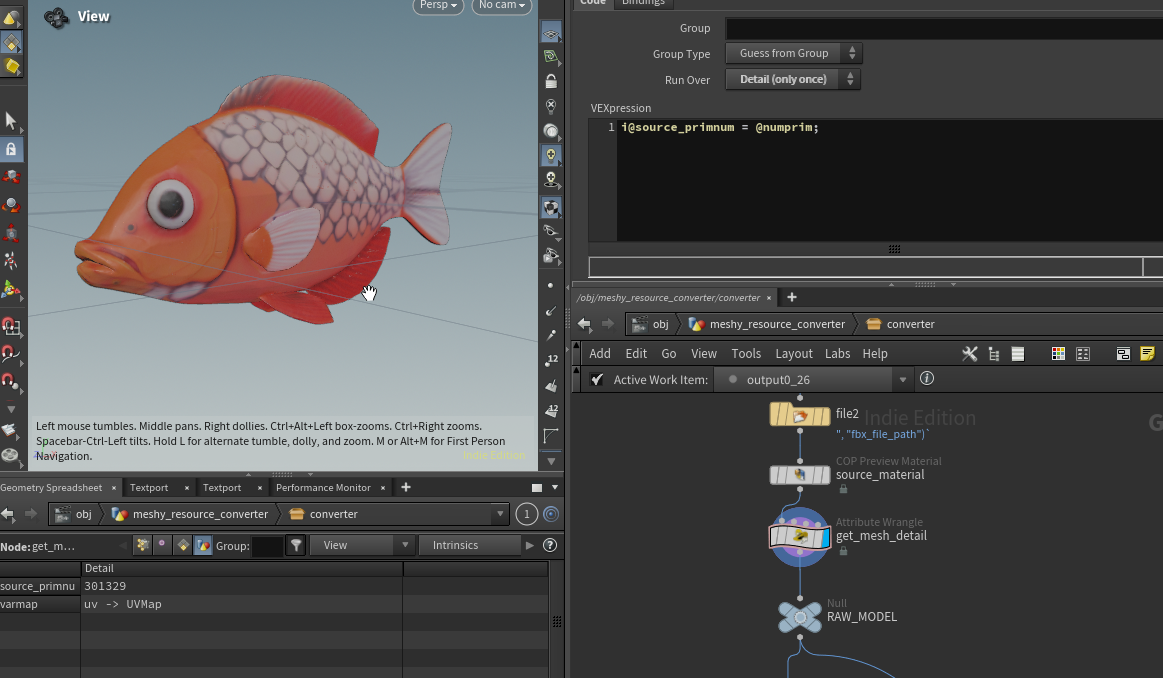Open the network editor Add menu

click(600, 354)
